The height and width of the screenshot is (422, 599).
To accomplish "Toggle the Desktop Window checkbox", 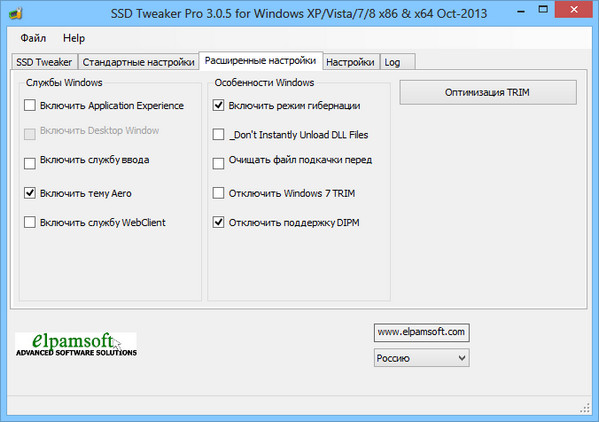I will pos(30,134).
